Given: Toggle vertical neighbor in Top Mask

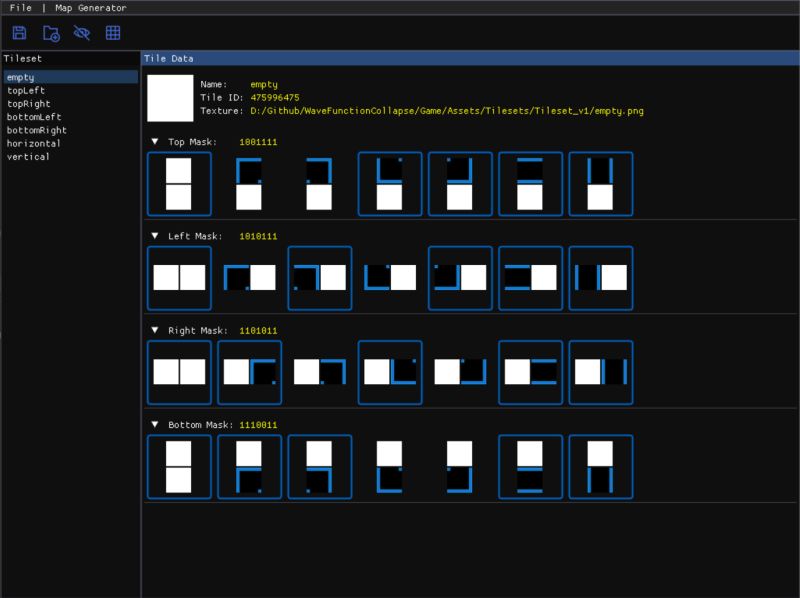Looking at the screenshot, I should click(x=601, y=184).
